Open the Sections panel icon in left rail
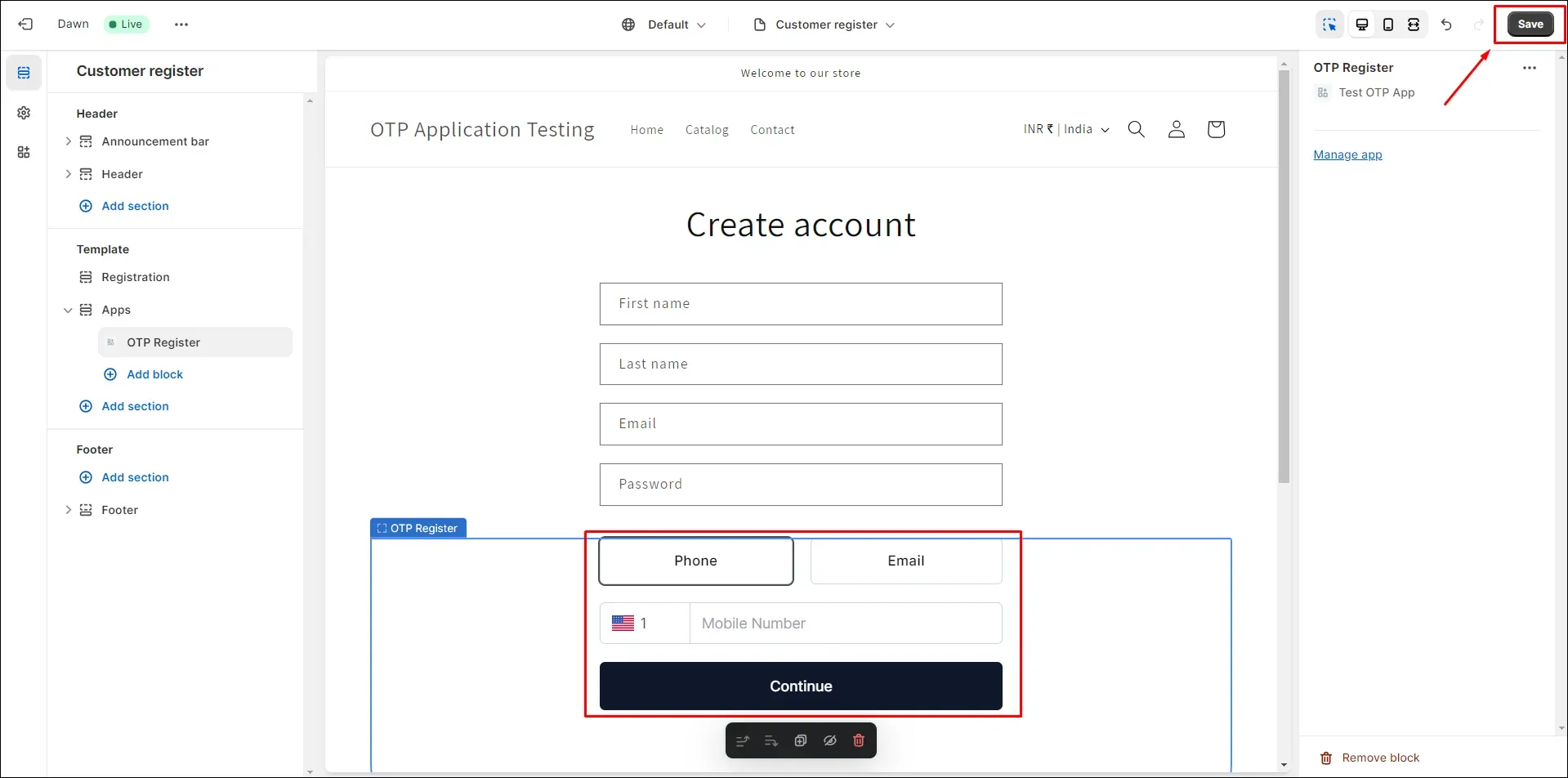Screen dimensions: 1568x778 coord(24,73)
